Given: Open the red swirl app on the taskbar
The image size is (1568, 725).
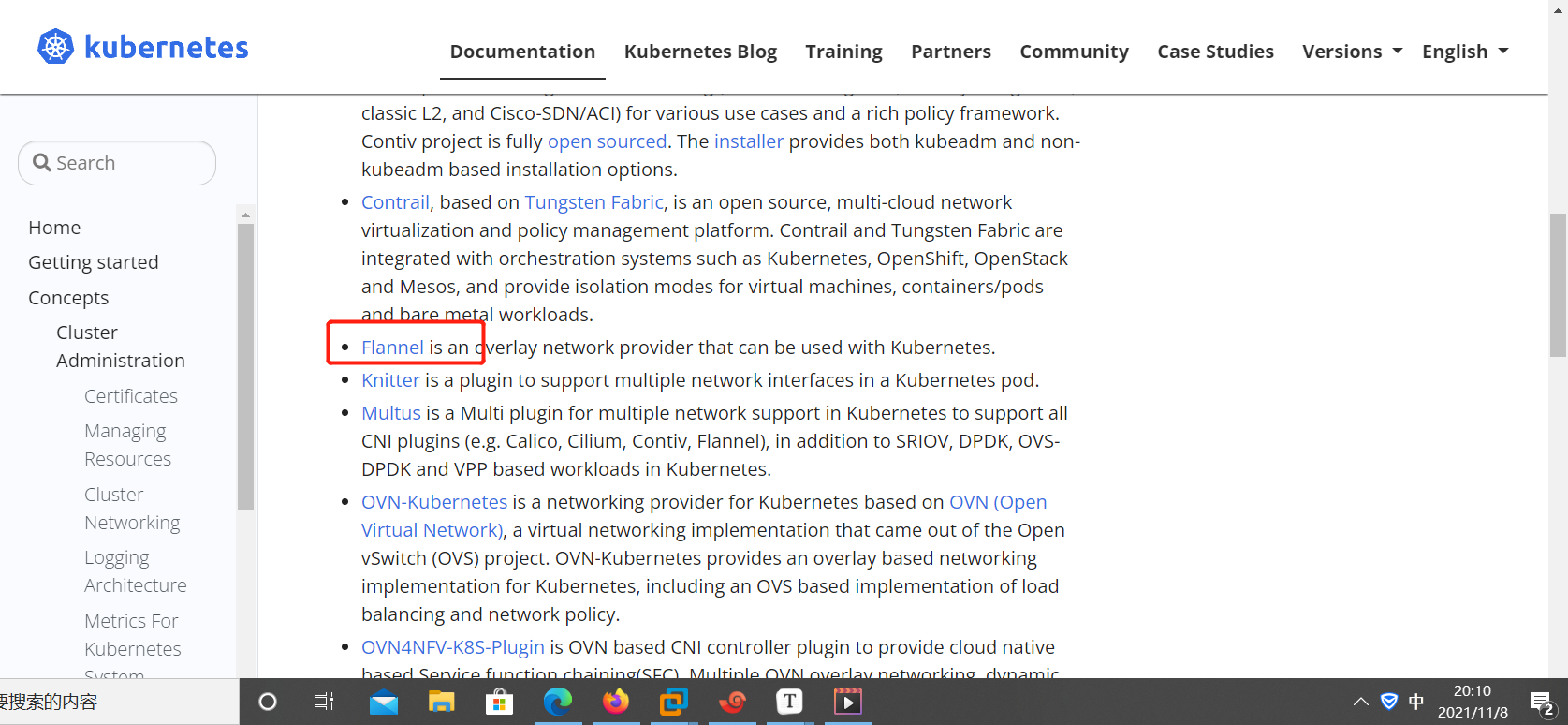Looking at the screenshot, I should (732, 701).
